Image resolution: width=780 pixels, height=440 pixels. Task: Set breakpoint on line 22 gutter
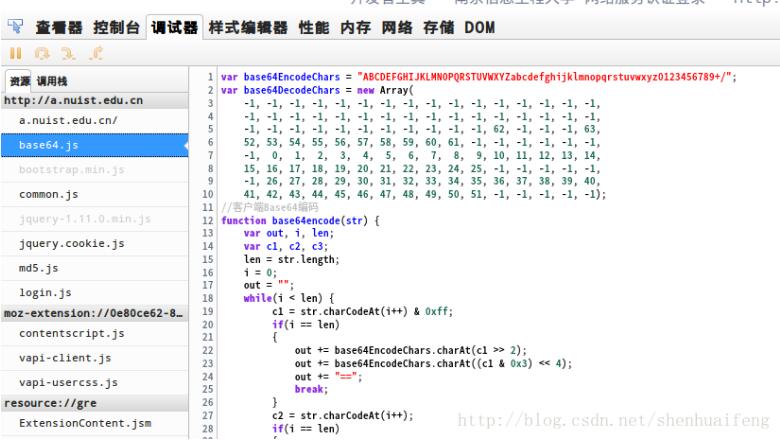coord(208,351)
